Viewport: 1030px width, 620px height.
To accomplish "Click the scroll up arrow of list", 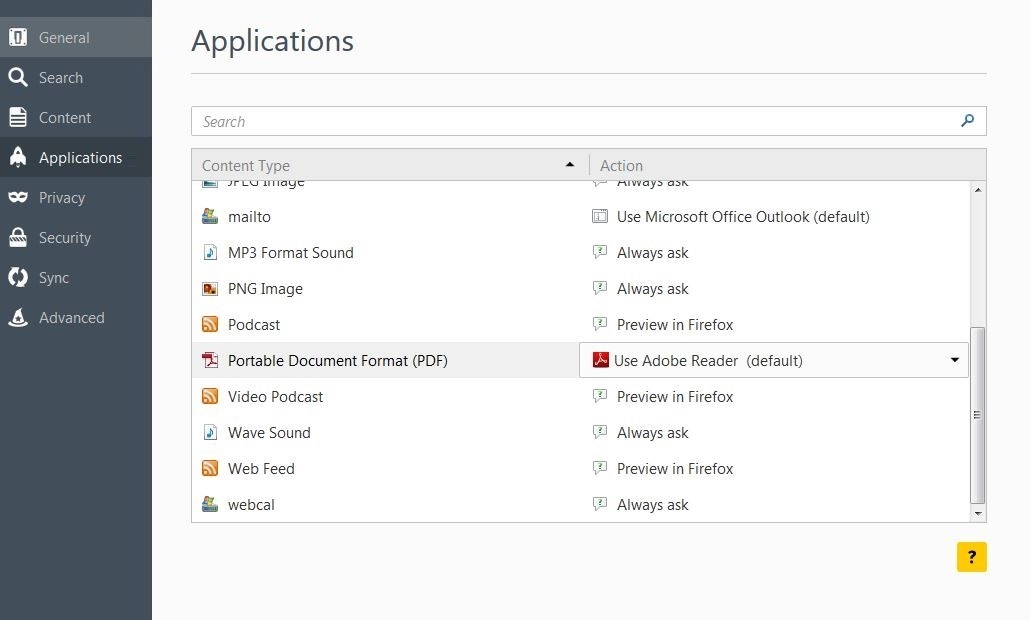I will pos(978,190).
